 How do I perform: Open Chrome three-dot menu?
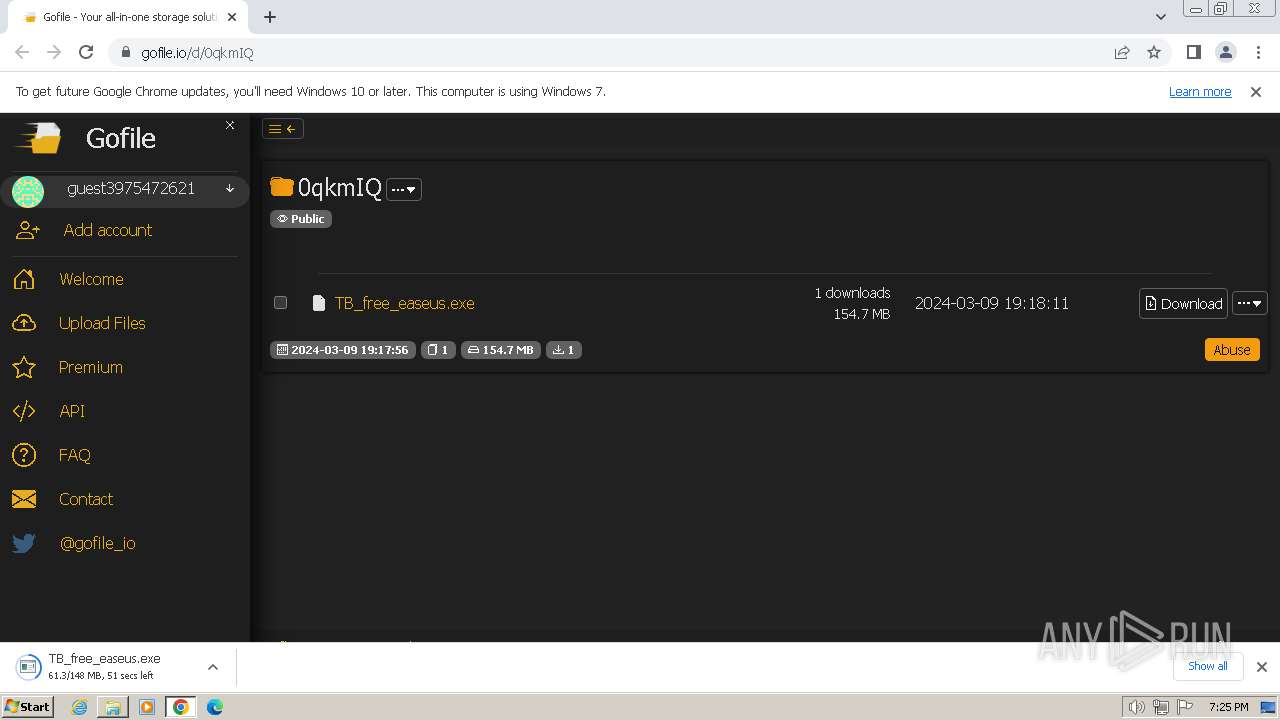1258,52
